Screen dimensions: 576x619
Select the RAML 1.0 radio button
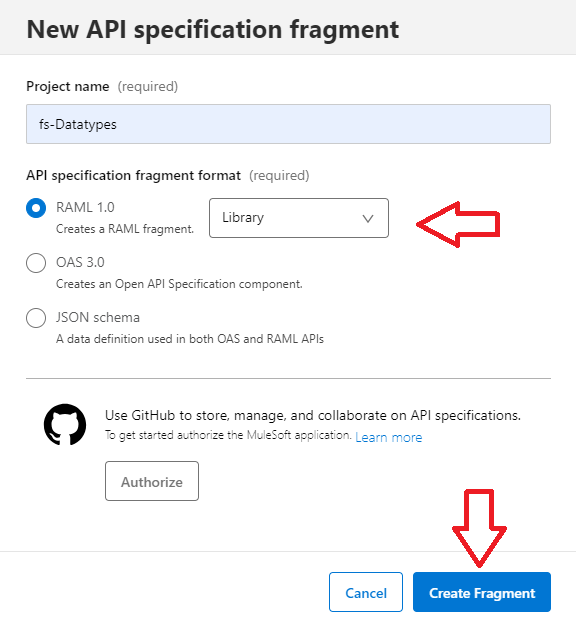coord(36,208)
